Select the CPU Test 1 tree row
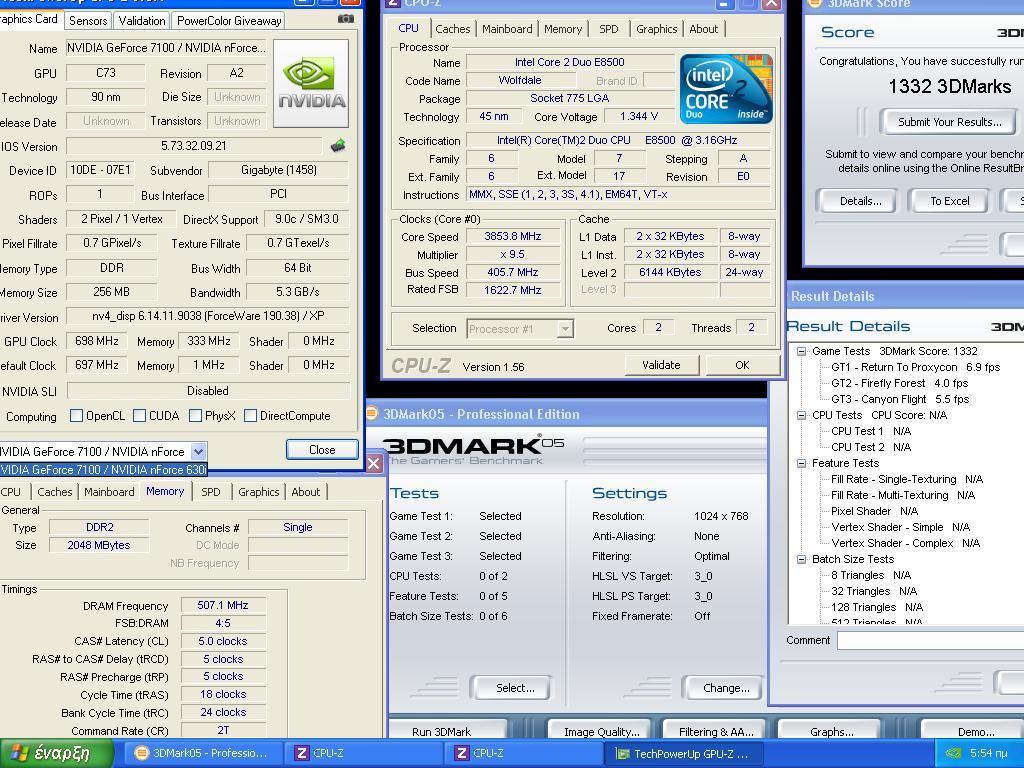 (871, 431)
